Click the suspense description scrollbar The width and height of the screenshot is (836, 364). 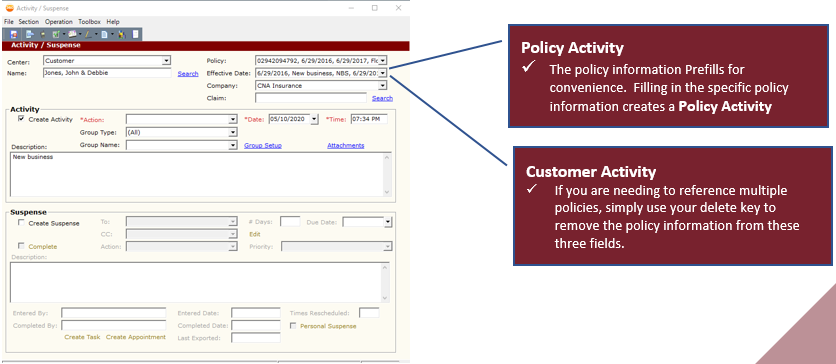tap(385, 282)
